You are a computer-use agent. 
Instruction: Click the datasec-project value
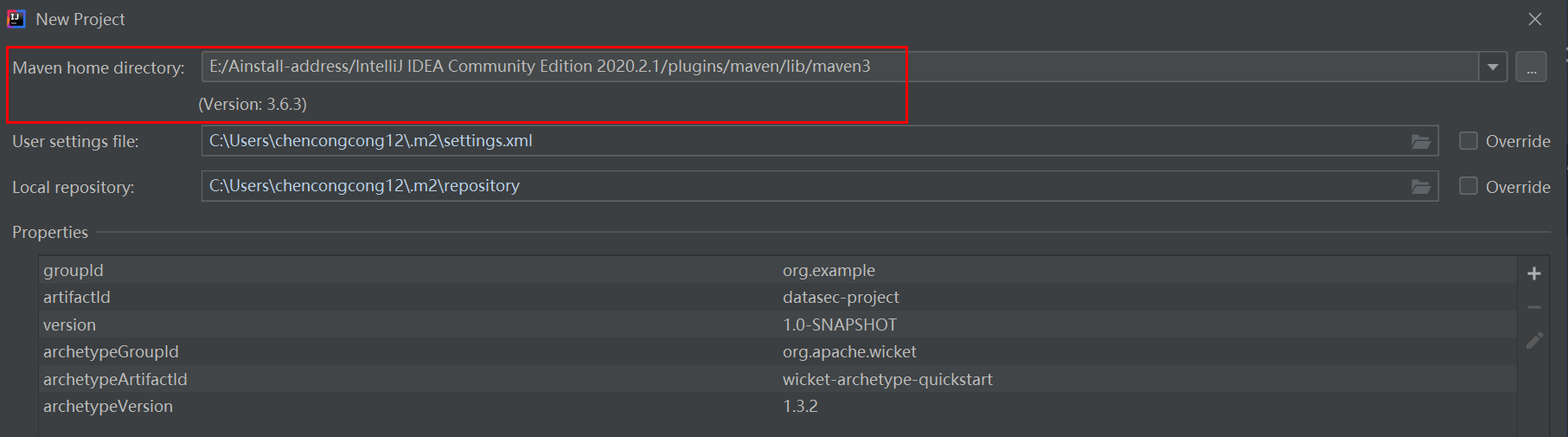(841, 297)
